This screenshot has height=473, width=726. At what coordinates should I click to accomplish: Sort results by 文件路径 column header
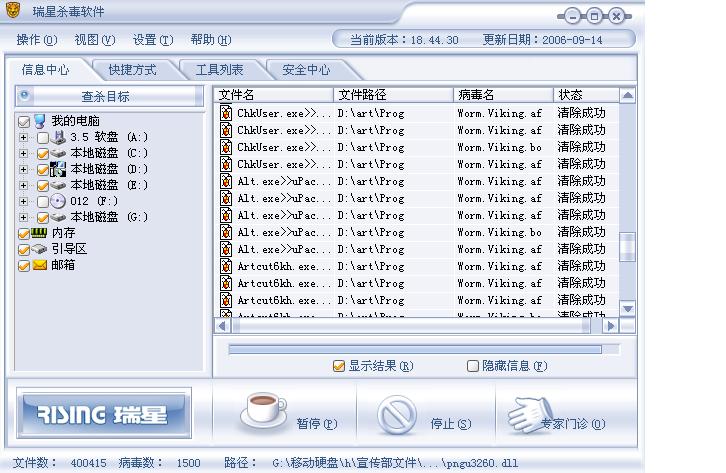tap(393, 95)
